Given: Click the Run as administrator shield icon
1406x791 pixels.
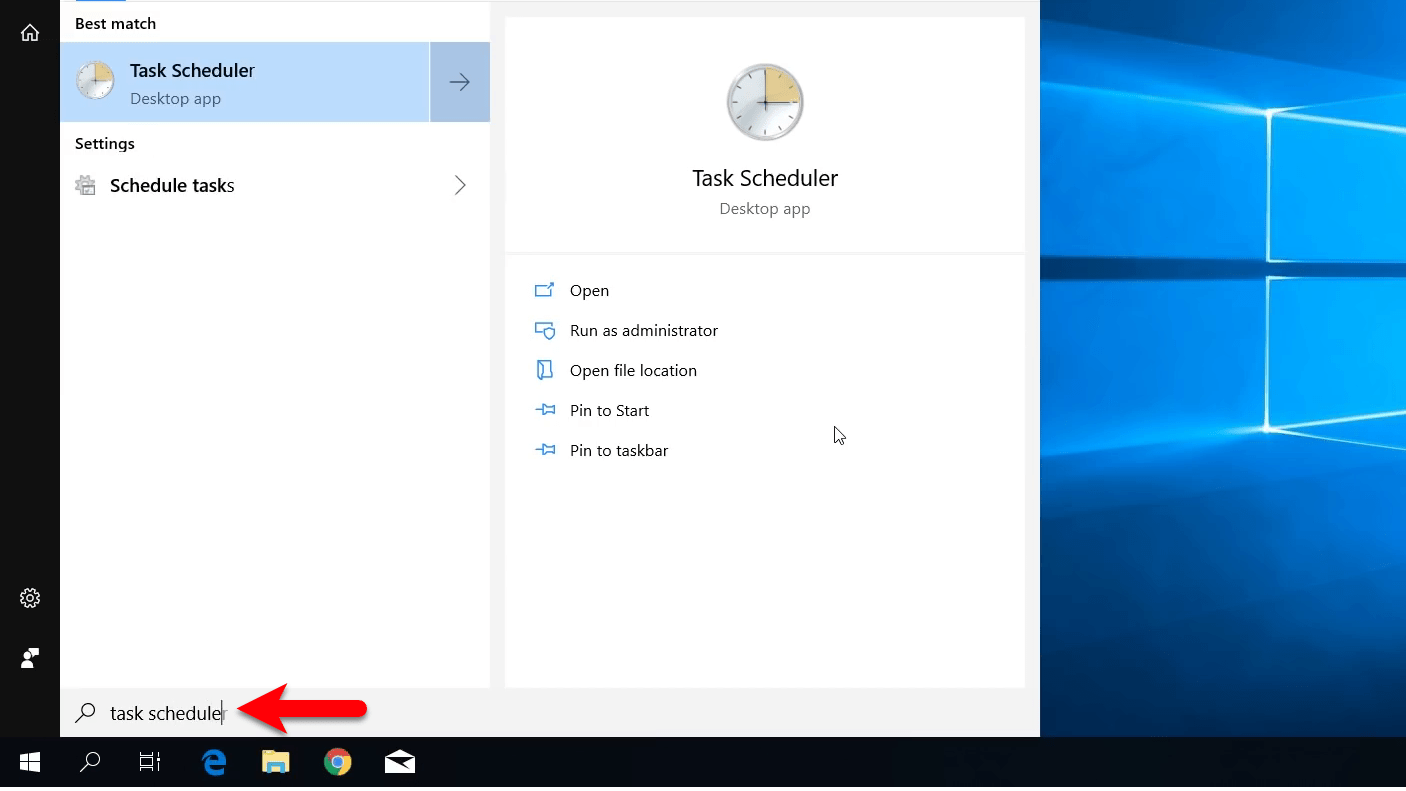Looking at the screenshot, I should click(545, 330).
